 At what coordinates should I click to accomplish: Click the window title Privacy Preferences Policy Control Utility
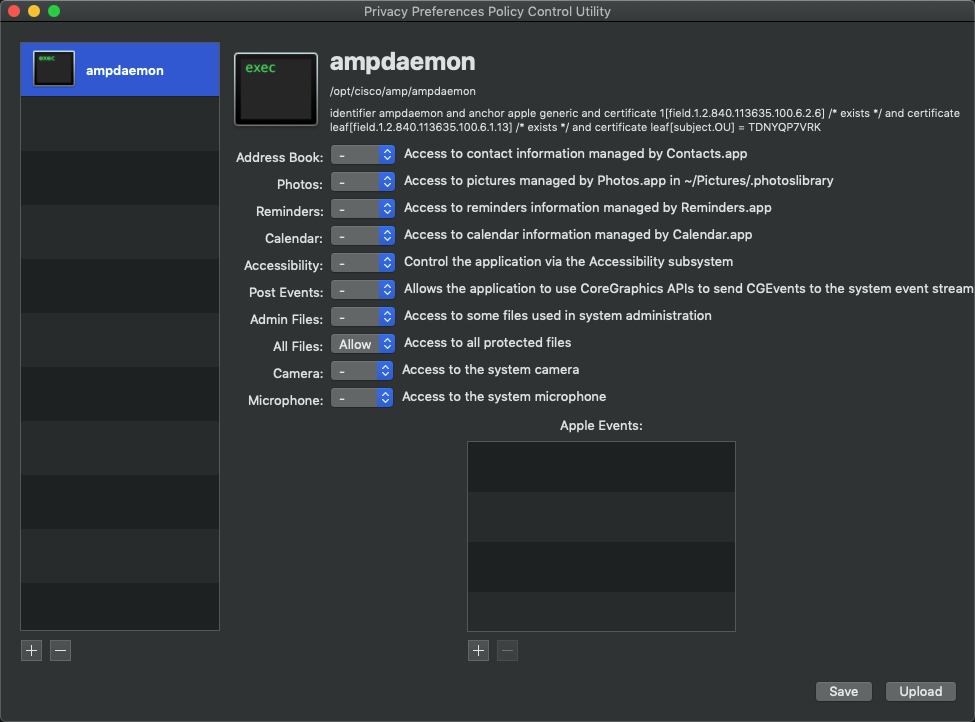click(x=488, y=11)
